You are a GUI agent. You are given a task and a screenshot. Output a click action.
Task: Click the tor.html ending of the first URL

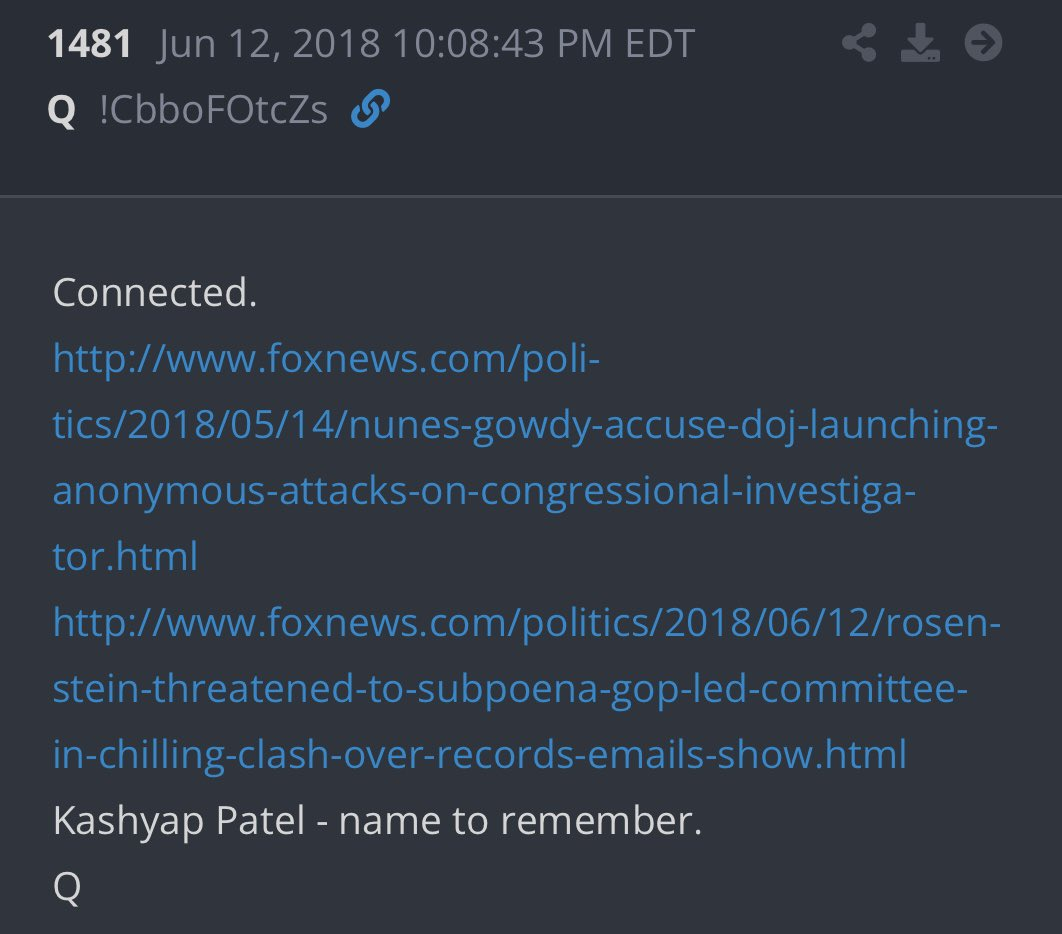[123, 556]
